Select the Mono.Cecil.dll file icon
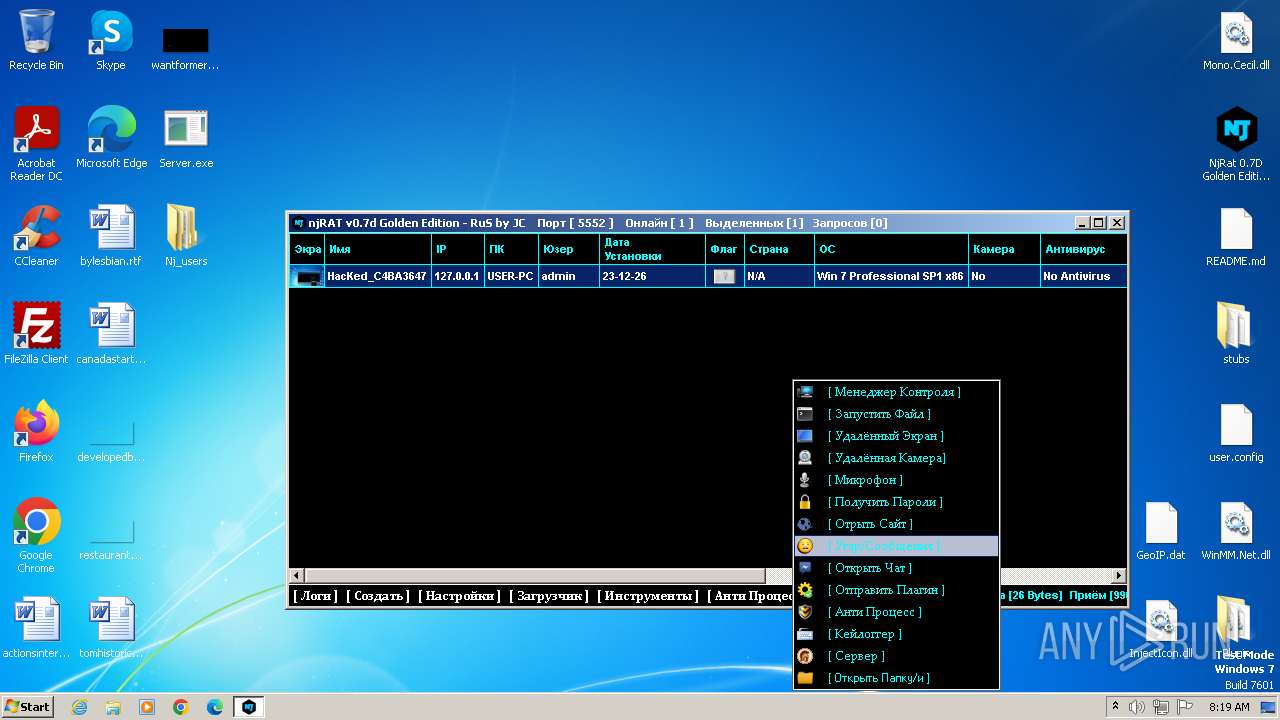 click(x=1236, y=40)
